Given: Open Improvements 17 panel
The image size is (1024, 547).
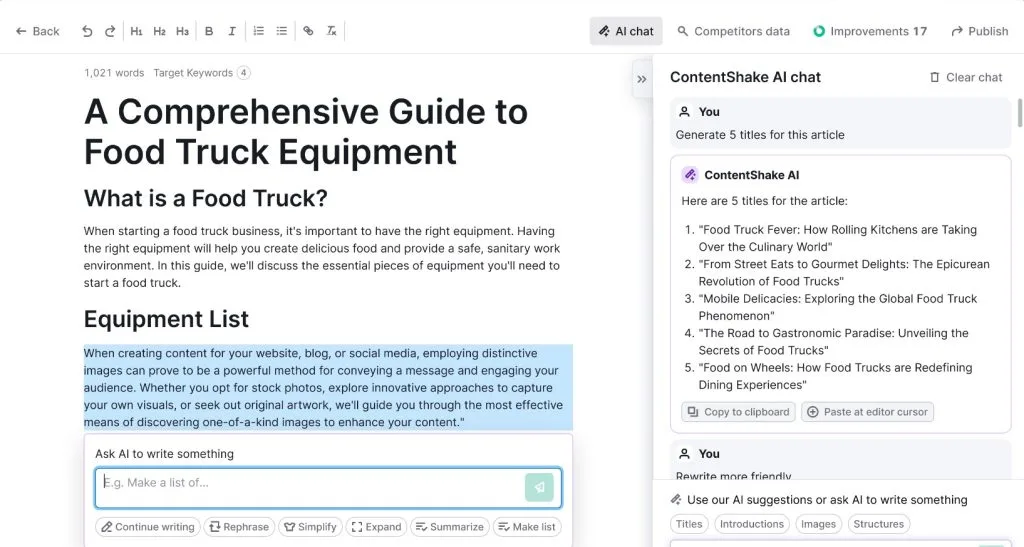Looking at the screenshot, I should pyautogui.click(x=870, y=31).
